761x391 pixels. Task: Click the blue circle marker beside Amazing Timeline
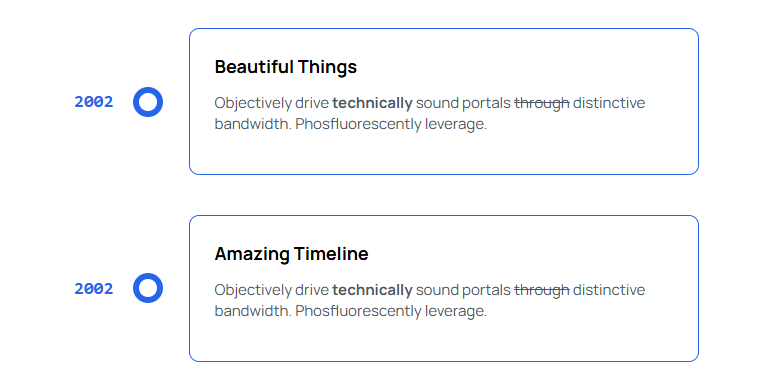(x=148, y=288)
